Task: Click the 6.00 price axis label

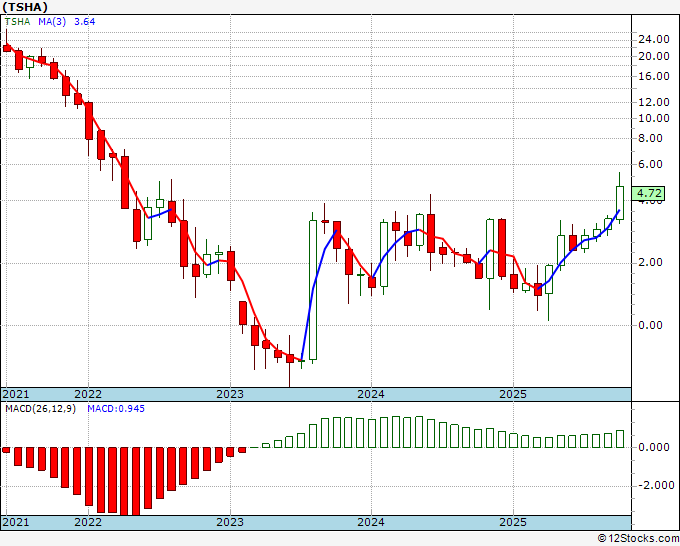Action: 651,164
